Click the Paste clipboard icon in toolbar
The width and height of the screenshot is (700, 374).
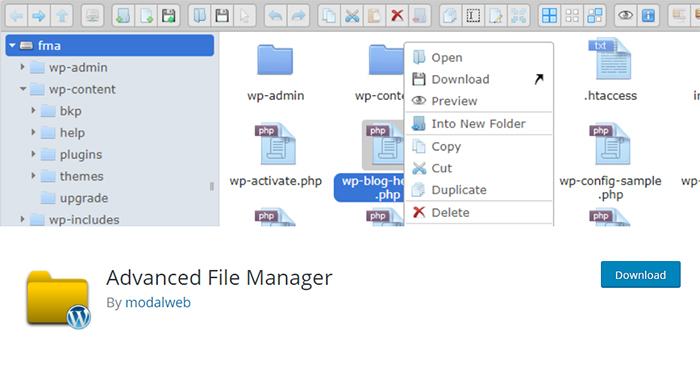tap(375, 16)
